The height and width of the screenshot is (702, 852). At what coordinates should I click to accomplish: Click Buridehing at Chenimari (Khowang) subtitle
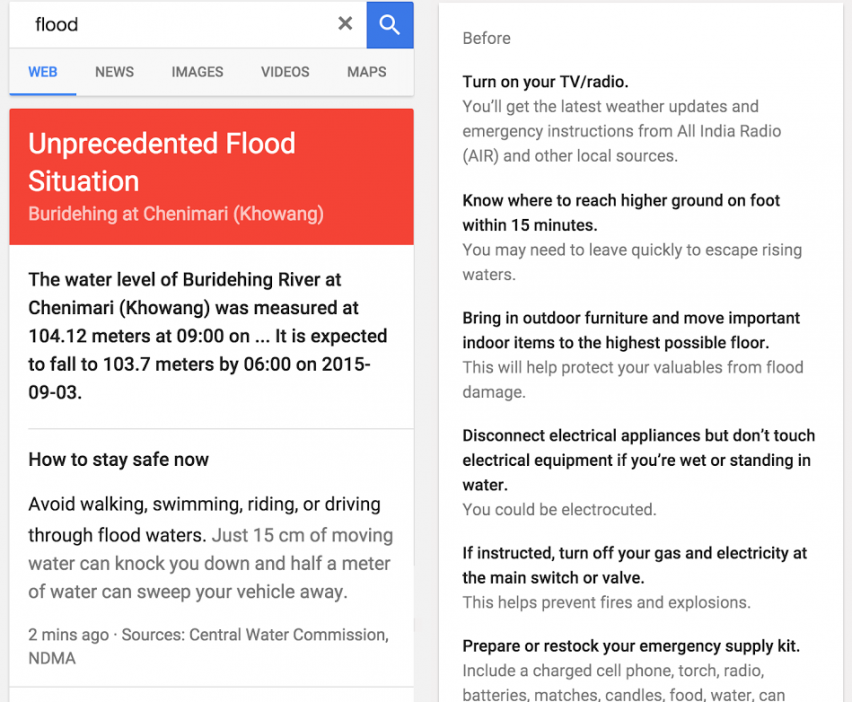point(176,214)
